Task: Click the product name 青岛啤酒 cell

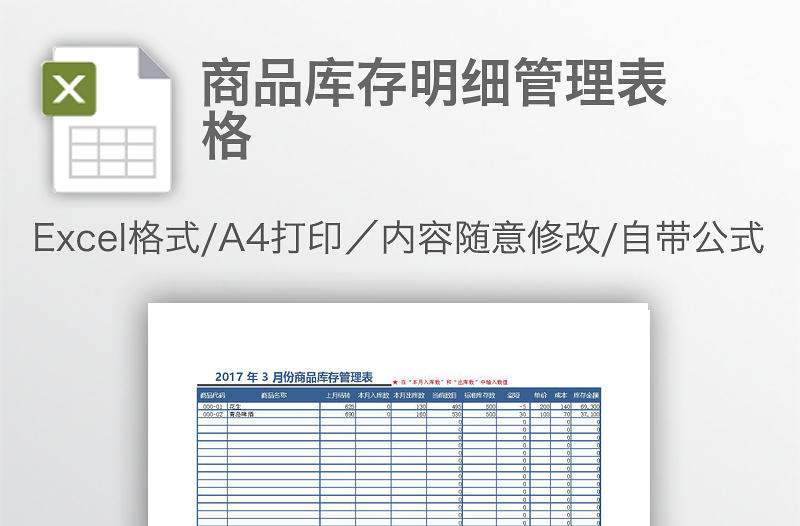Action: click(273, 414)
